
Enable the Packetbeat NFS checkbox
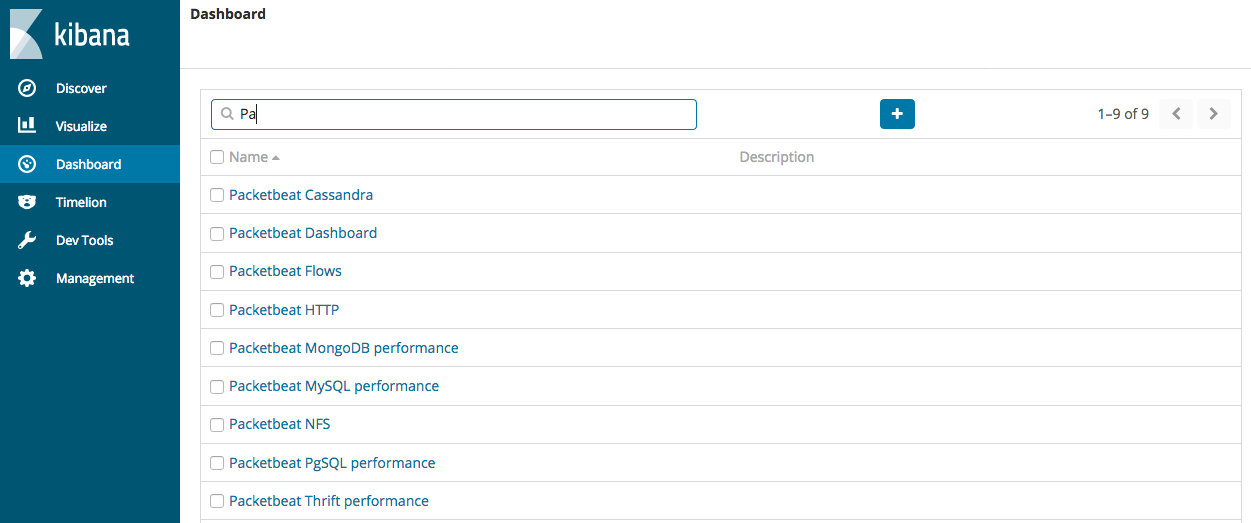(x=217, y=424)
